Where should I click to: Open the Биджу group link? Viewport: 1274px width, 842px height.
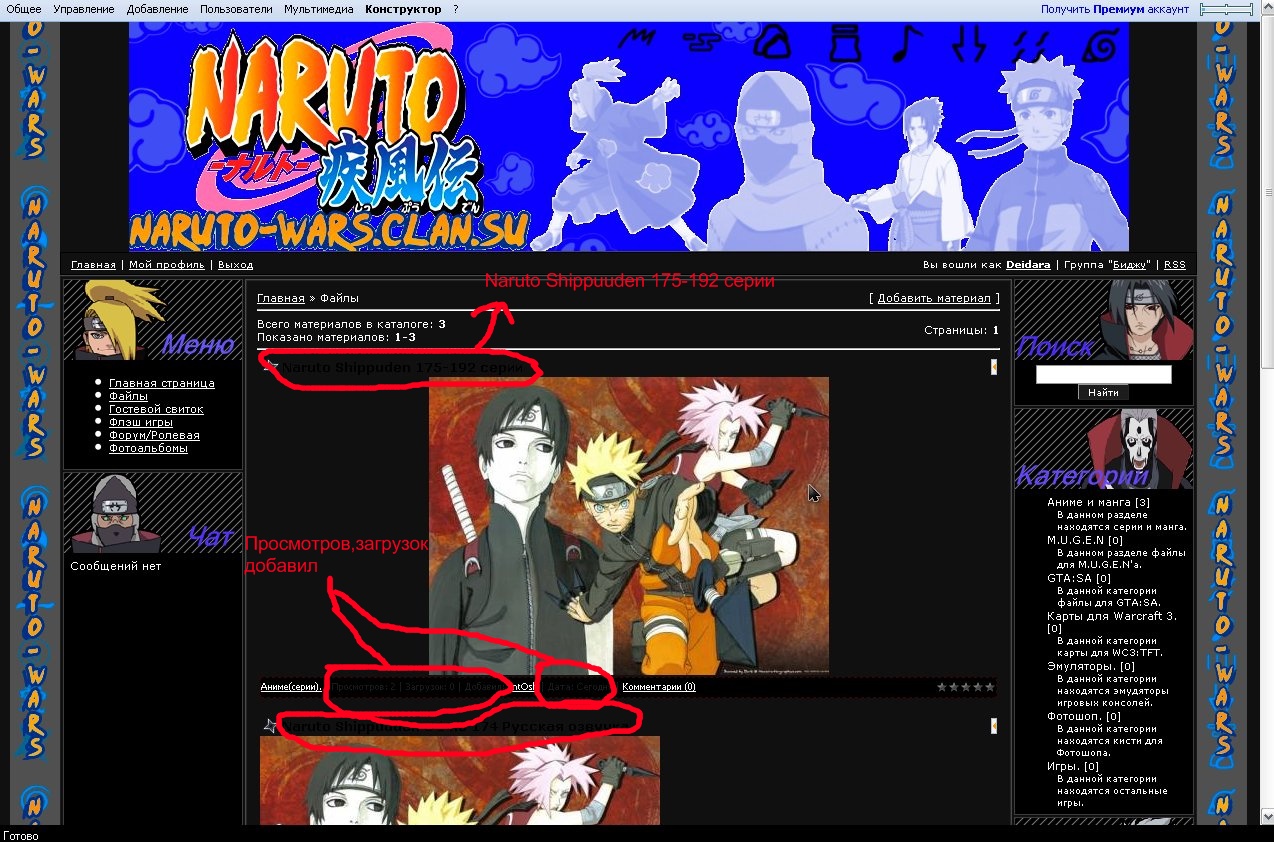[1130, 265]
